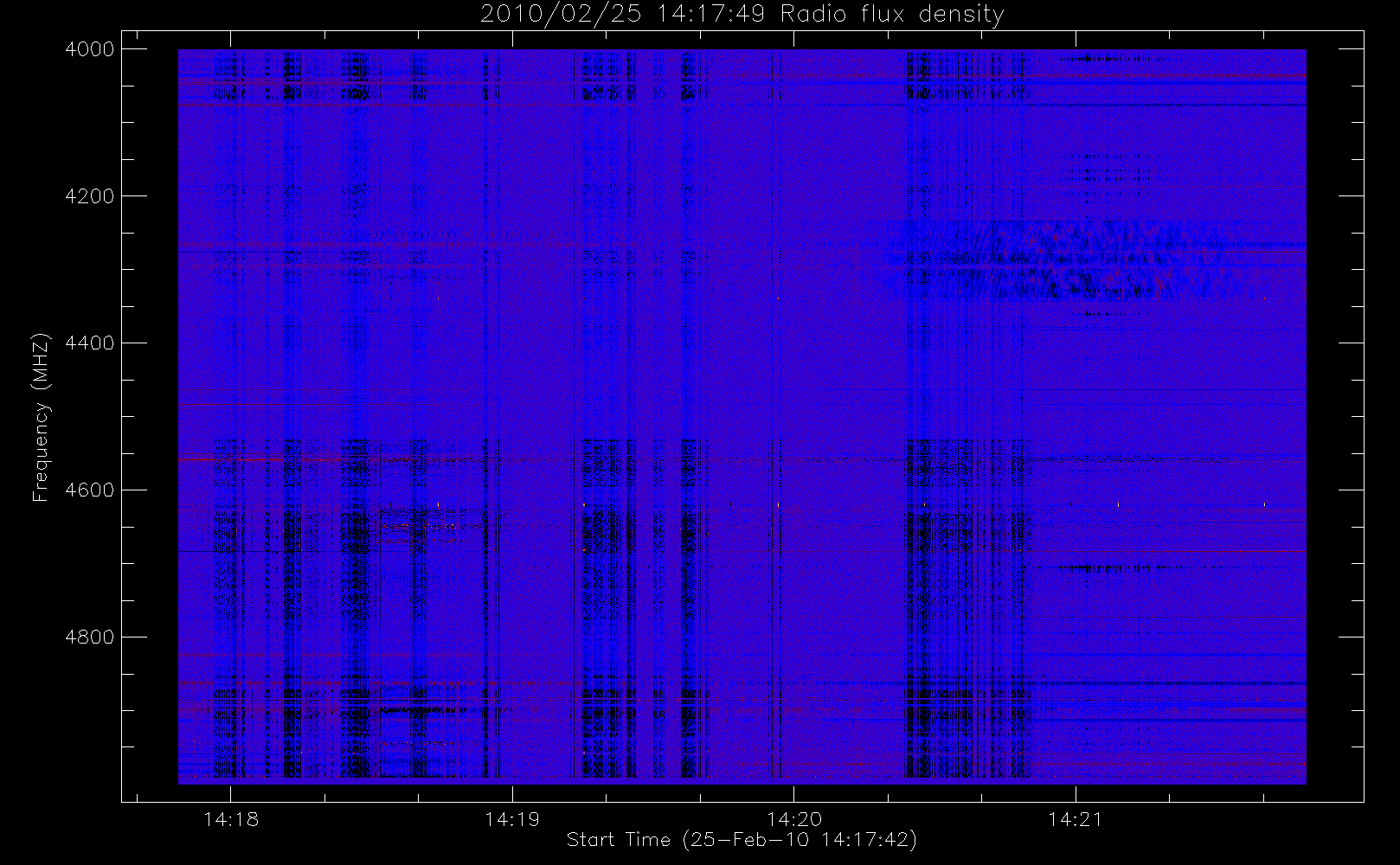This screenshot has height=865, width=1400.
Task: Click the 4600 frequency tick label
Action: tap(90, 490)
